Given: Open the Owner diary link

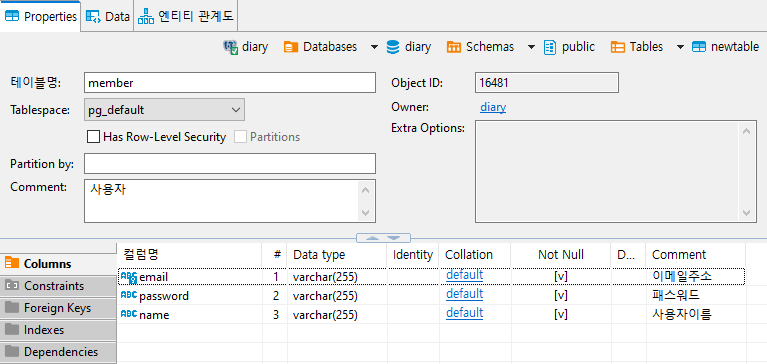Looking at the screenshot, I should [x=493, y=107].
